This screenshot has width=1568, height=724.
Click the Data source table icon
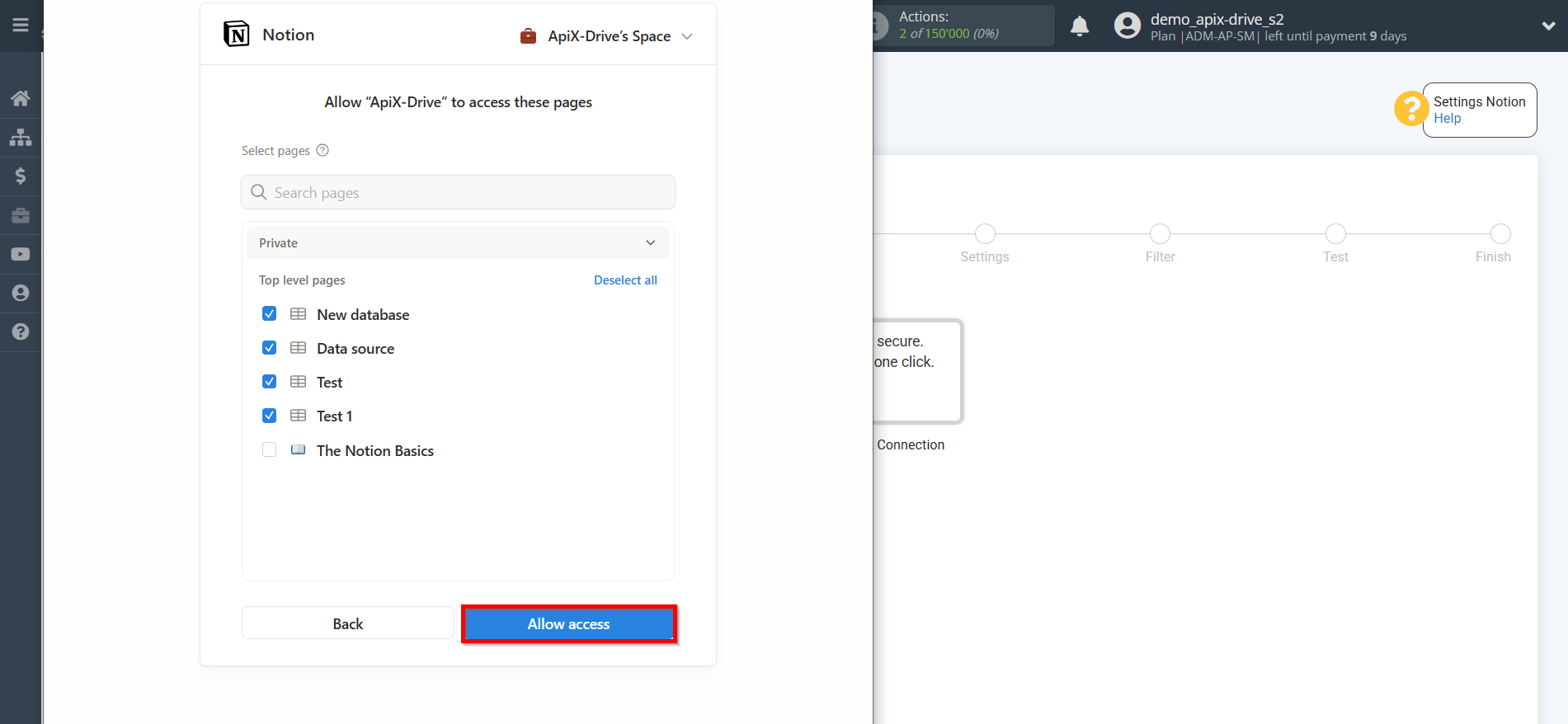tap(299, 348)
